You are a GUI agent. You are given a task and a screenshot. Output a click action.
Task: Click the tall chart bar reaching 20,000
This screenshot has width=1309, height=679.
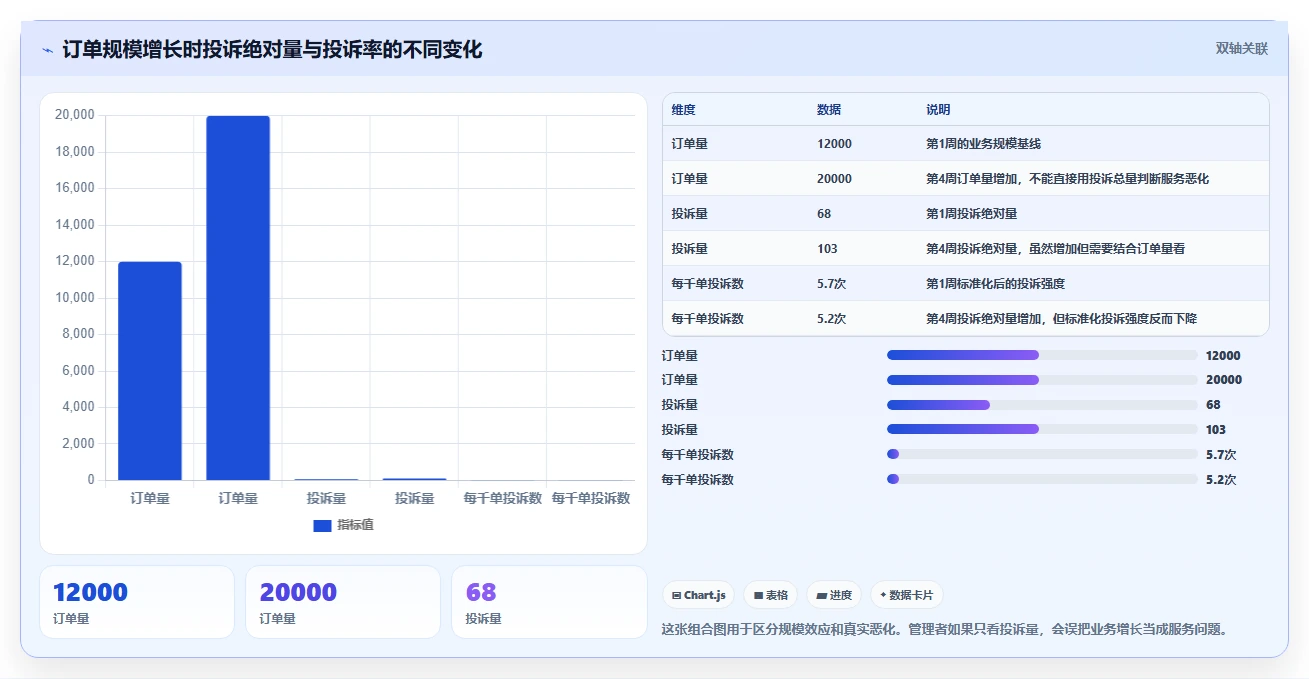(x=238, y=298)
